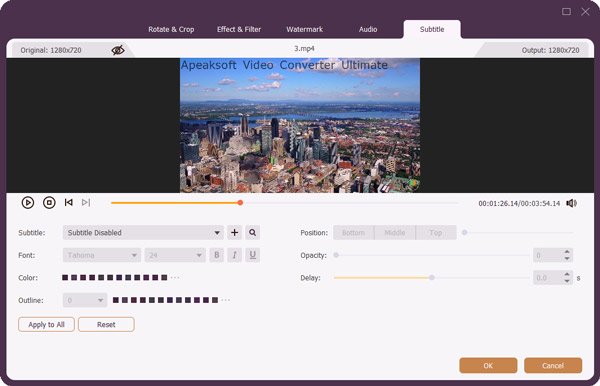Toggle original preview eye icon
Image resolution: width=600 pixels, height=386 pixels.
coord(118,50)
